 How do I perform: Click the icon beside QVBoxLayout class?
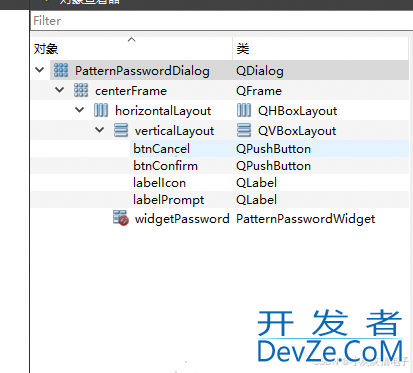[x=244, y=130]
